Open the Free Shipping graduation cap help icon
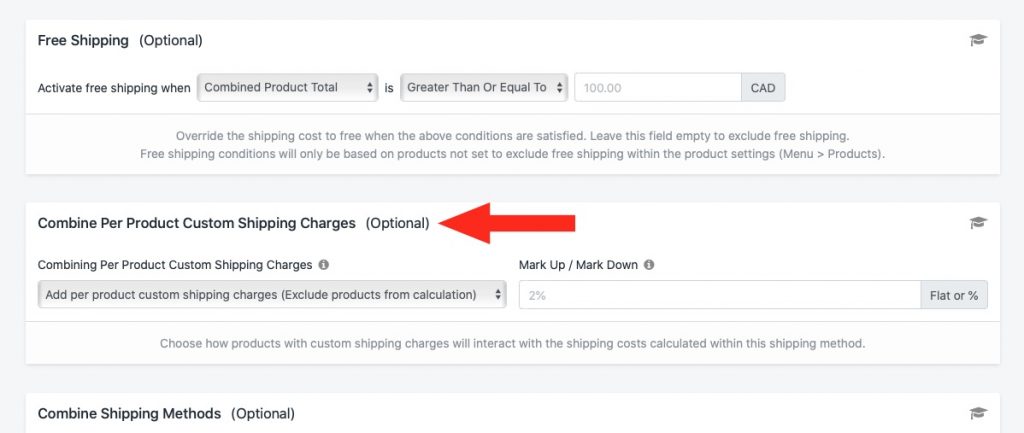1024x433 pixels. [978, 40]
